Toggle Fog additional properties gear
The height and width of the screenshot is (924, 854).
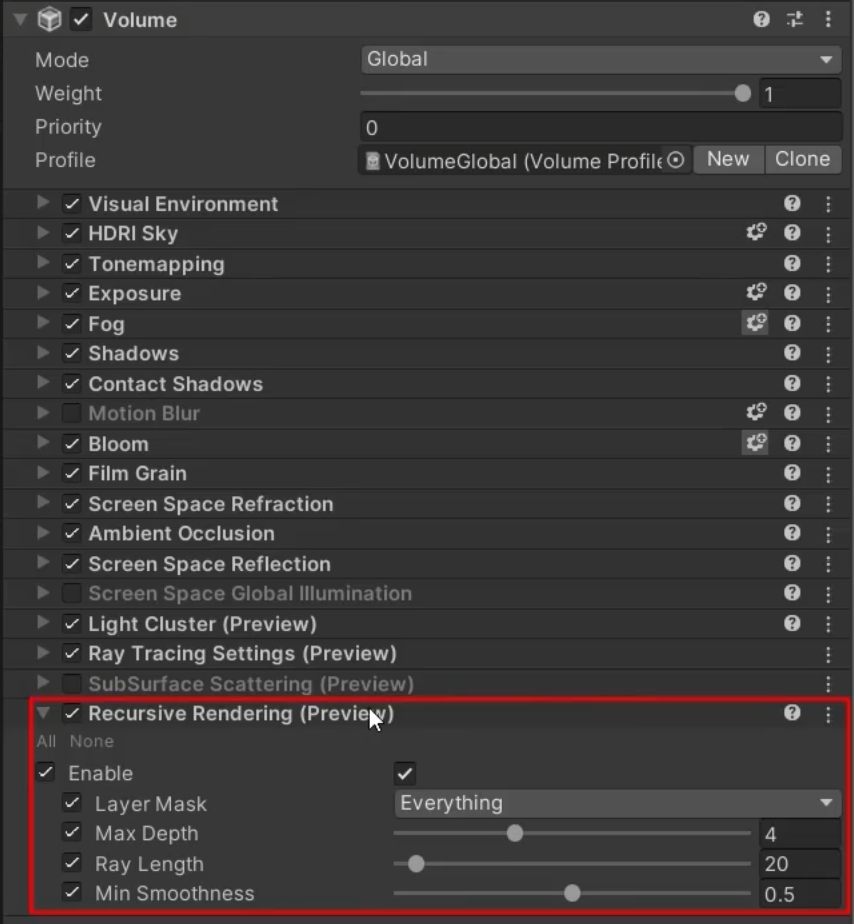pos(755,323)
